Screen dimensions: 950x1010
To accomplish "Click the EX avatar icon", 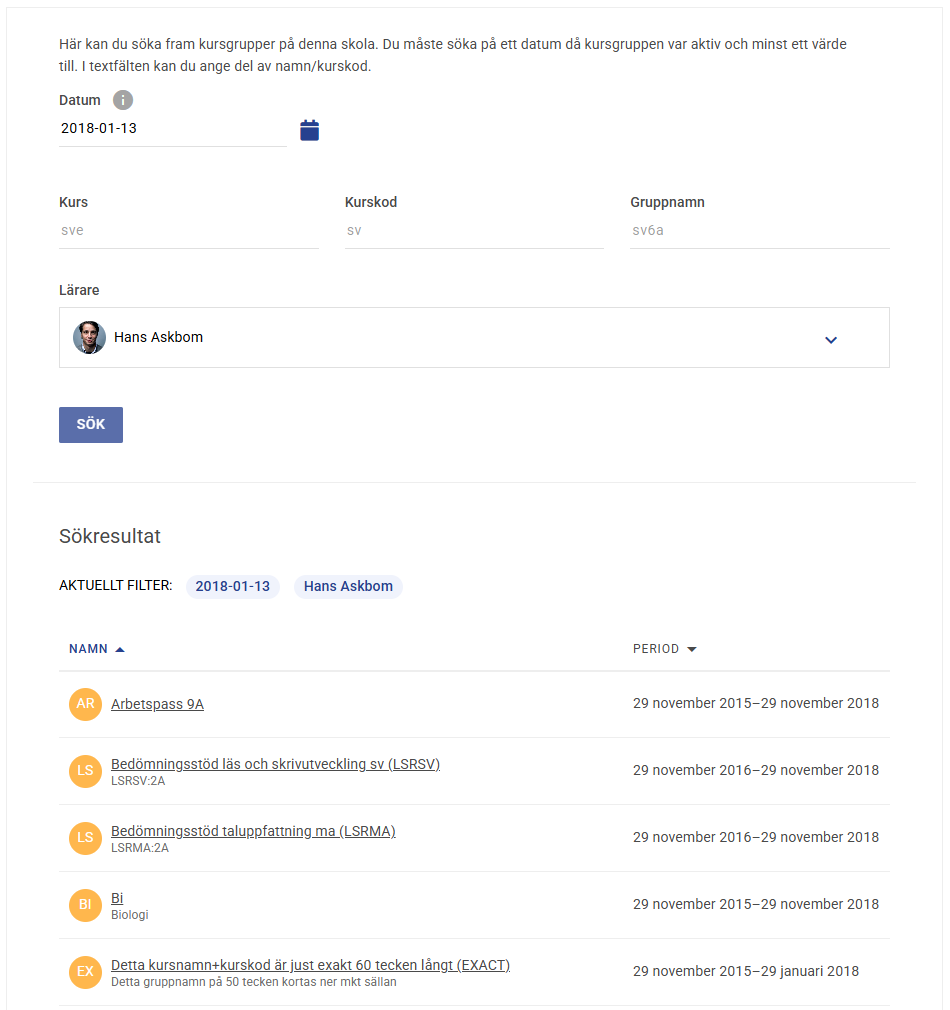I will [86, 972].
